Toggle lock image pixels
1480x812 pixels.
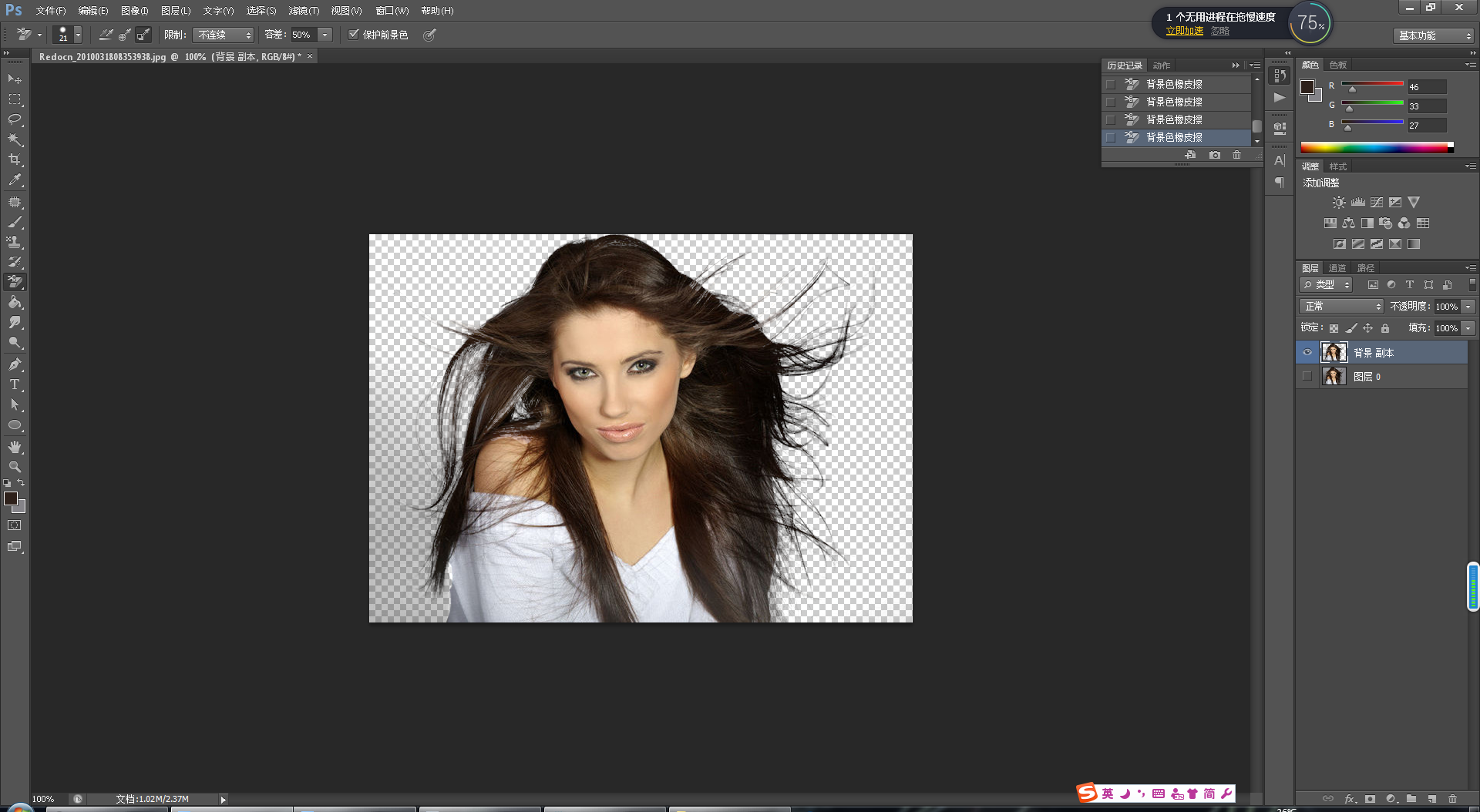tap(1350, 328)
